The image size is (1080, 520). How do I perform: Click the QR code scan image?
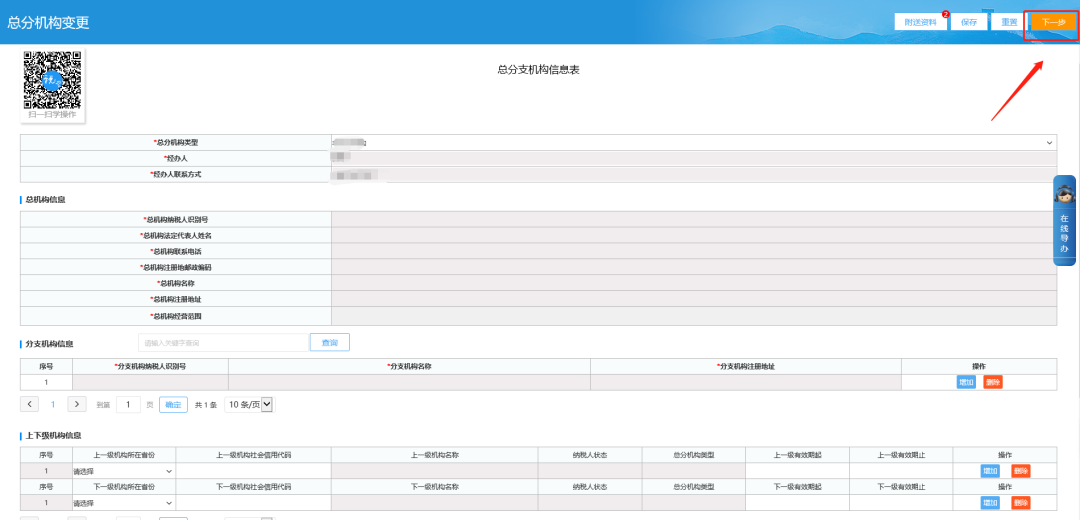tap(52, 80)
